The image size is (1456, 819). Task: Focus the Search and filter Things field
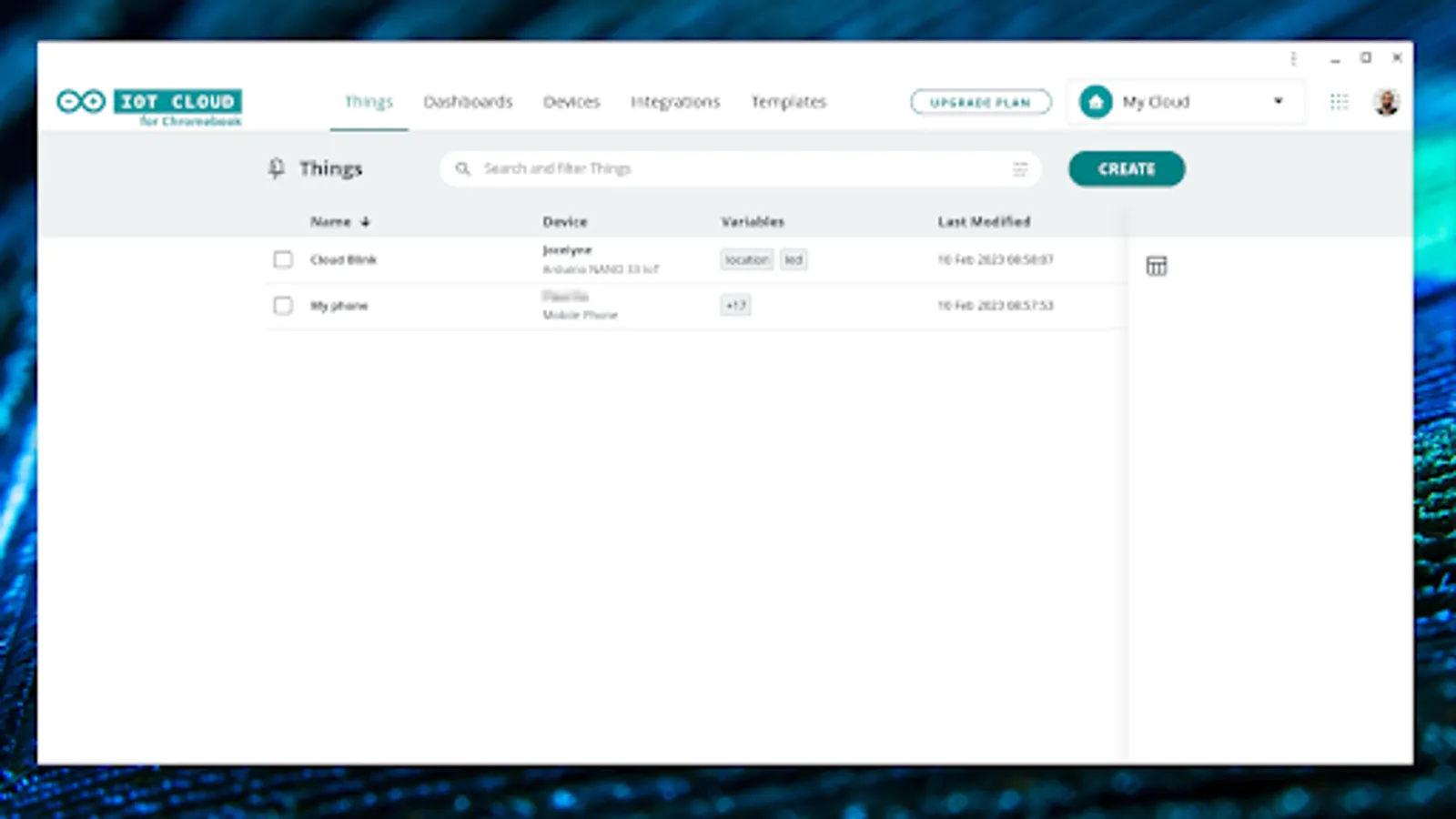pyautogui.click(x=741, y=169)
